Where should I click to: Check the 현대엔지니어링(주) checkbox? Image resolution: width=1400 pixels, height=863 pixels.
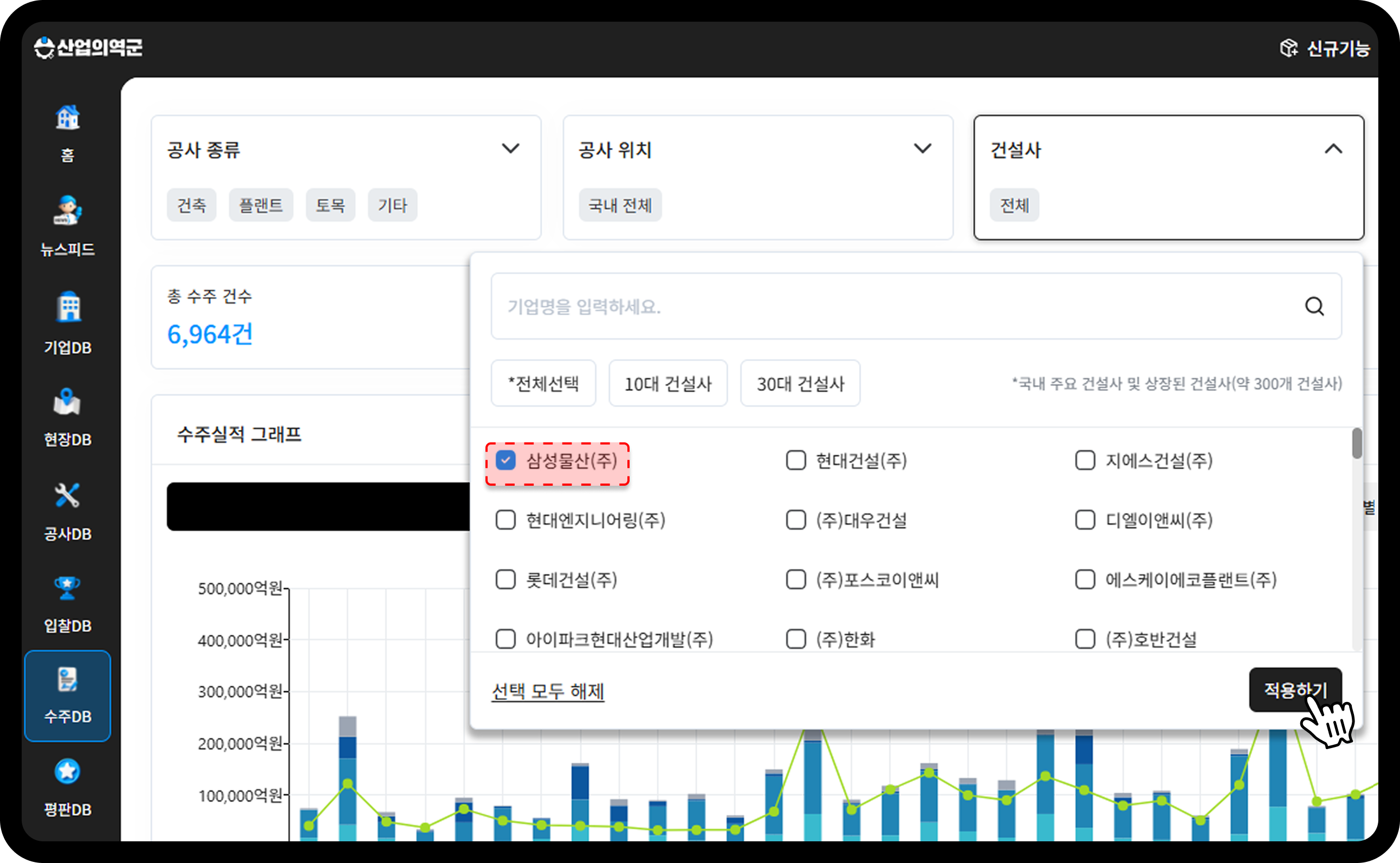click(x=505, y=520)
